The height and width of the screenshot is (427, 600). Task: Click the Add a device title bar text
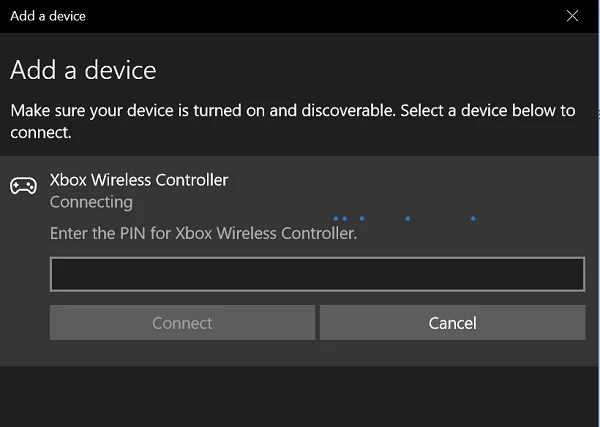48,16
